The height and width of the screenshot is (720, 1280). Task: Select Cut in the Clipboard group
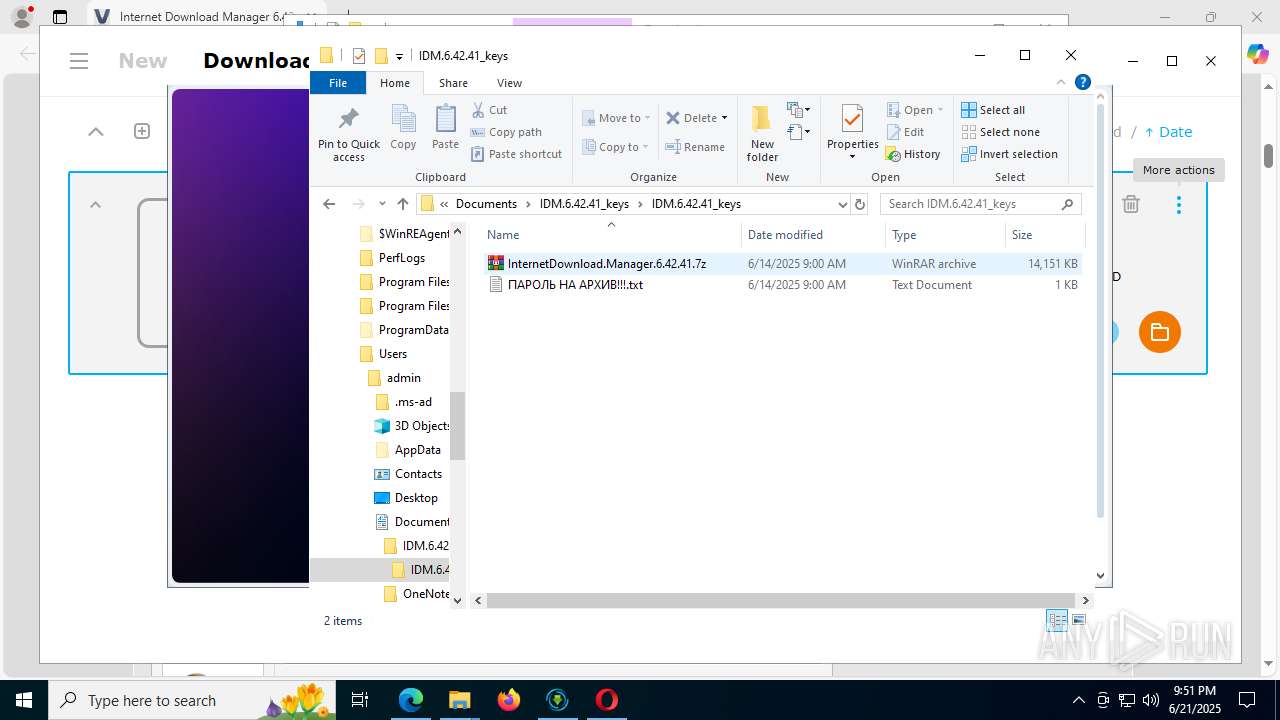[x=490, y=110]
